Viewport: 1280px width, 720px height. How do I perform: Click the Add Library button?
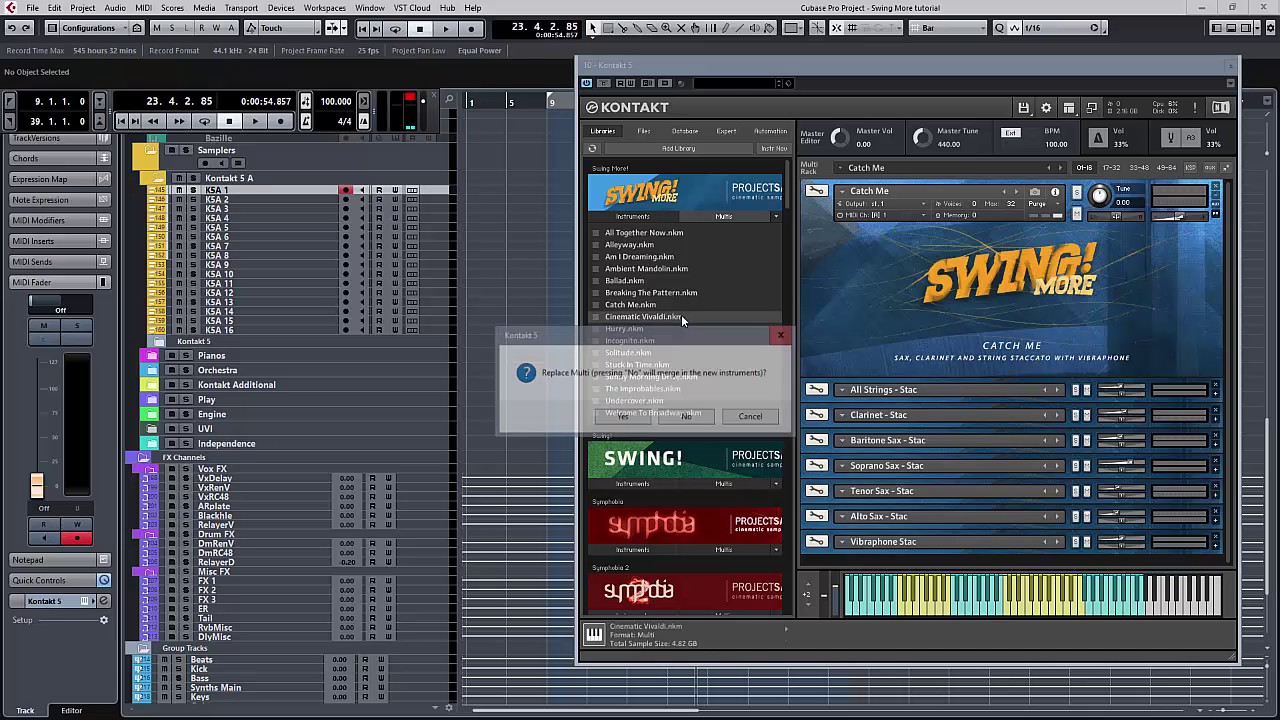[x=678, y=149]
